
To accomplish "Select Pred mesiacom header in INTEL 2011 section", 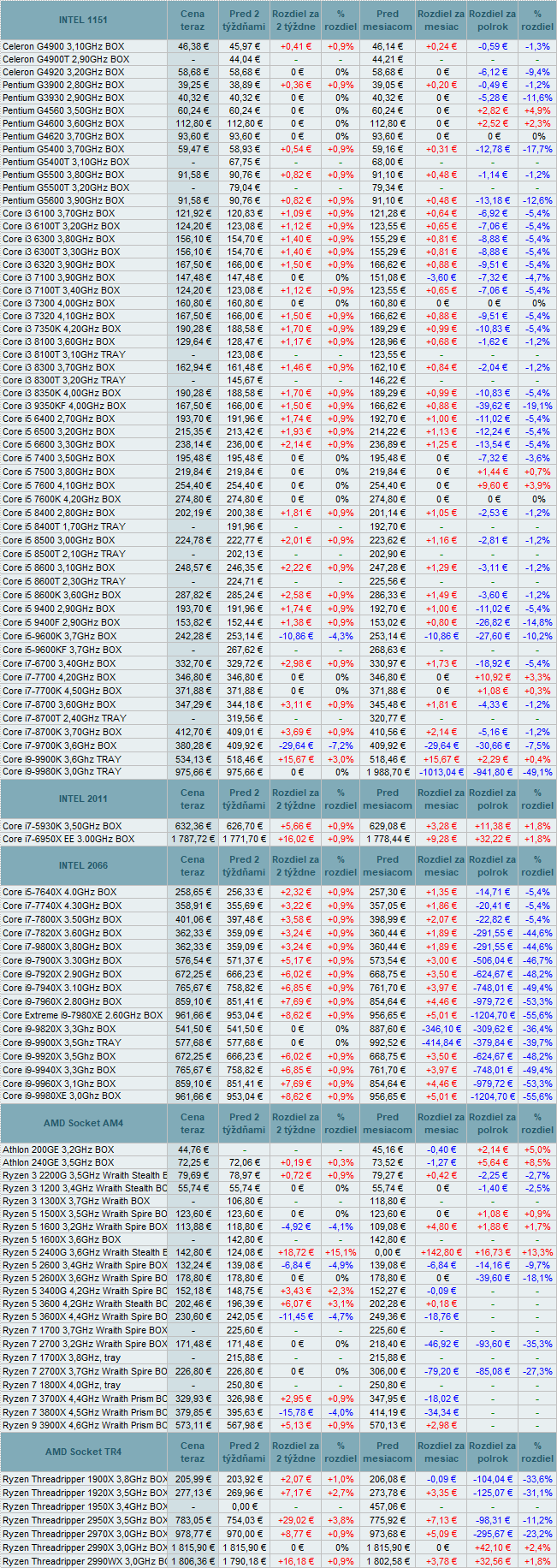I will 388,799.
